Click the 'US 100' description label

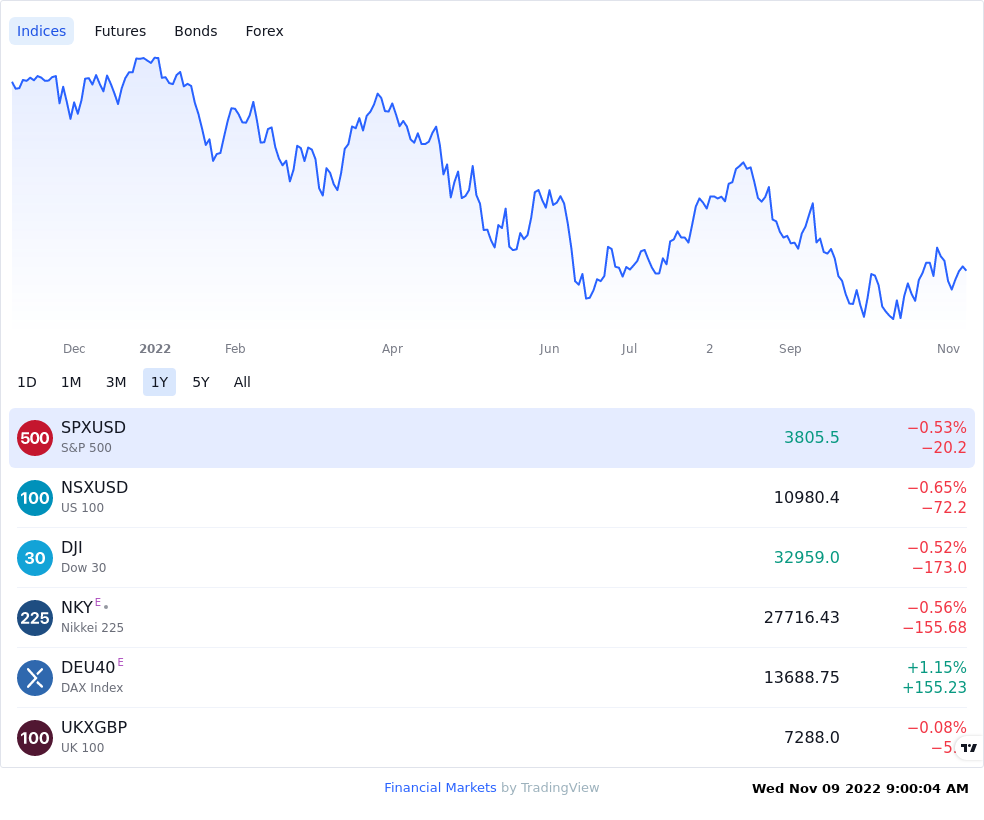82,508
